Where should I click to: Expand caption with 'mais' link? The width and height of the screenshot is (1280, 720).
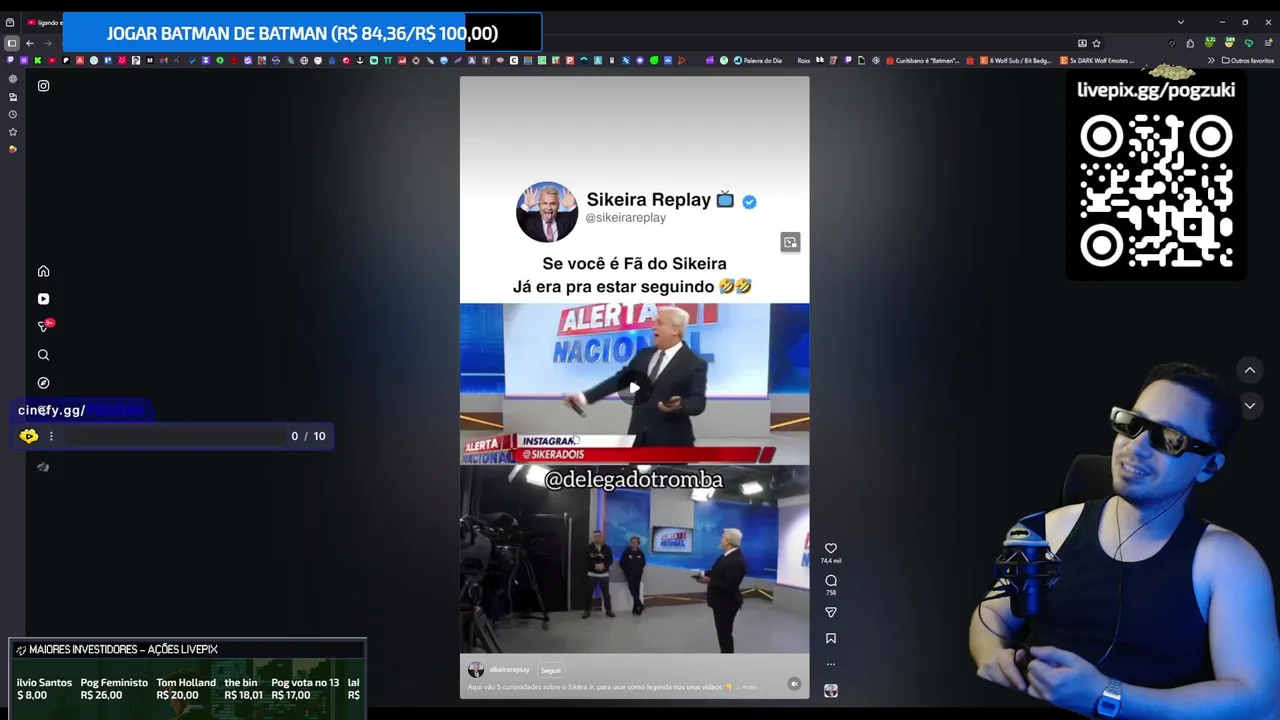(x=750, y=687)
